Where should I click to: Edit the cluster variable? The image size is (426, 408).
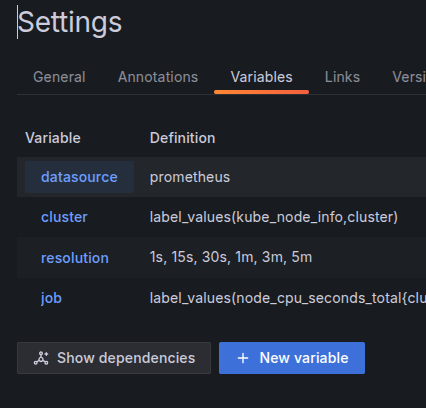tap(64, 217)
